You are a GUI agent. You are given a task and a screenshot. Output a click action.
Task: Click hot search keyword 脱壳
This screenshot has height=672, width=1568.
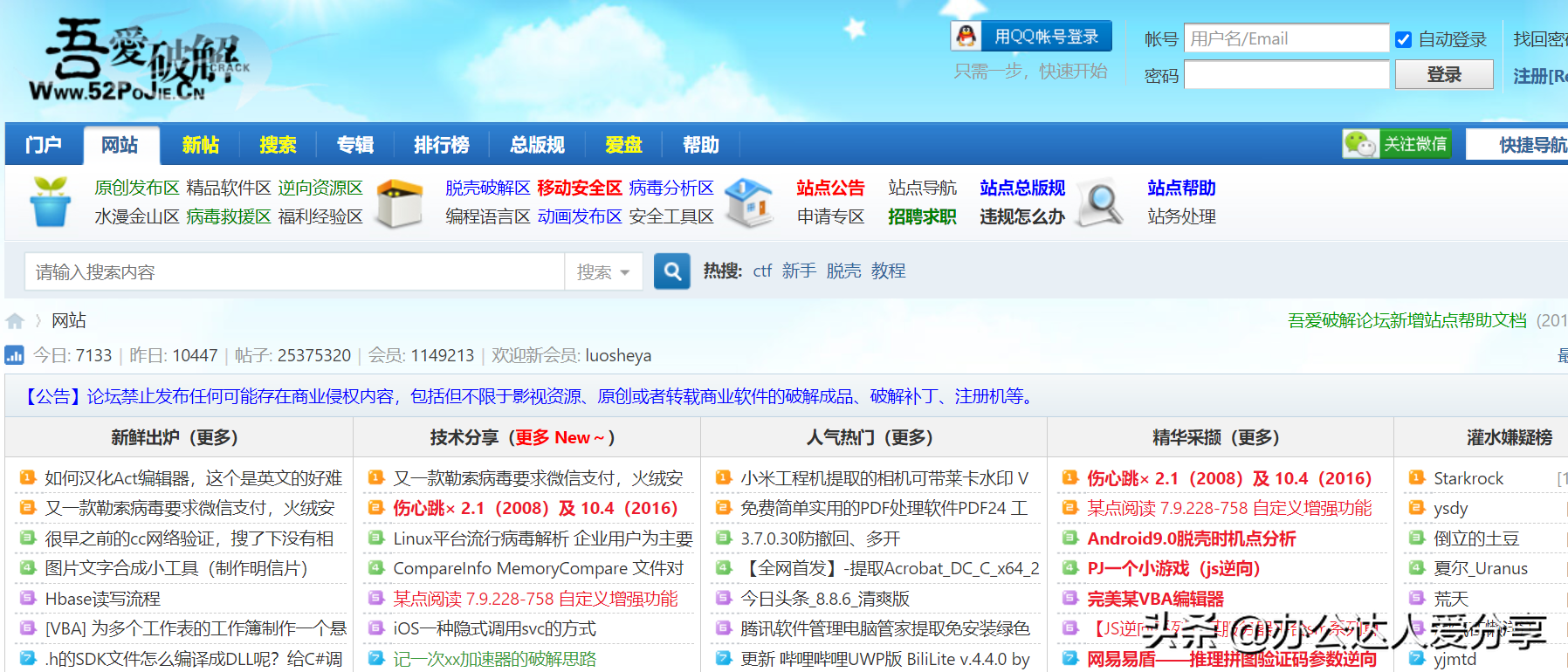(843, 271)
